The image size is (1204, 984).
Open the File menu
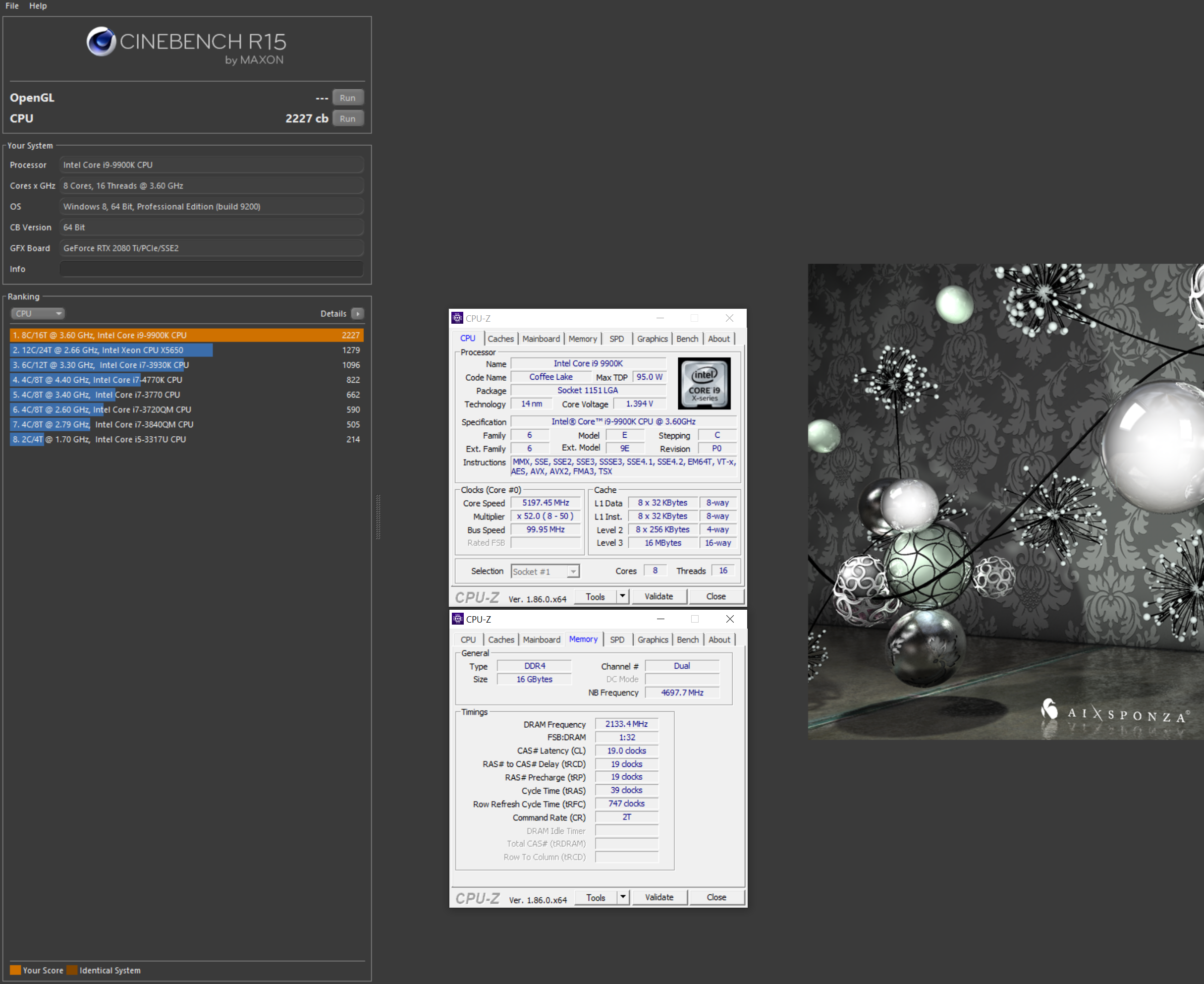click(x=12, y=5)
